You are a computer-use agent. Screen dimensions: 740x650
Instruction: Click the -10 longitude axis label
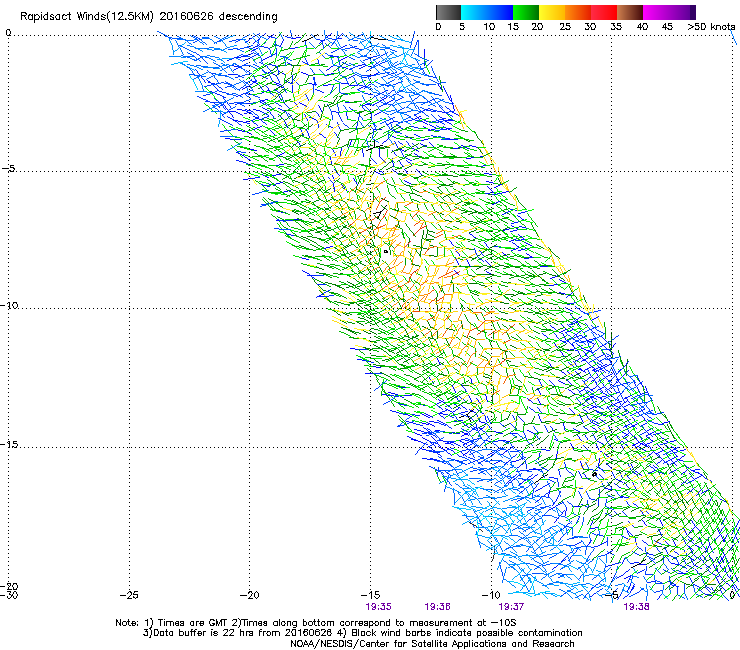click(491, 595)
